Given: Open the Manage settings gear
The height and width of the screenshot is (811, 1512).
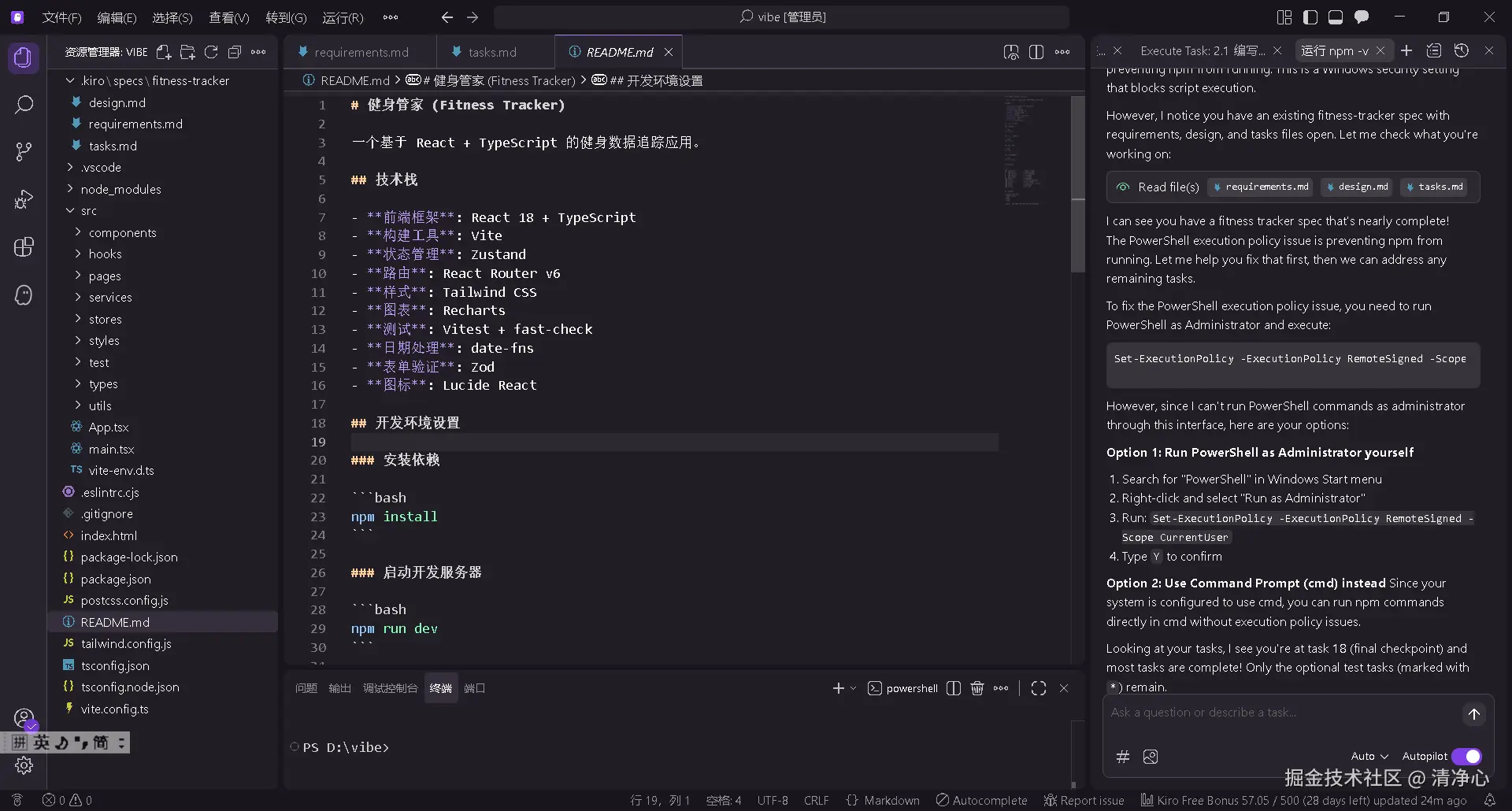Looking at the screenshot, I should click(24, 765).
